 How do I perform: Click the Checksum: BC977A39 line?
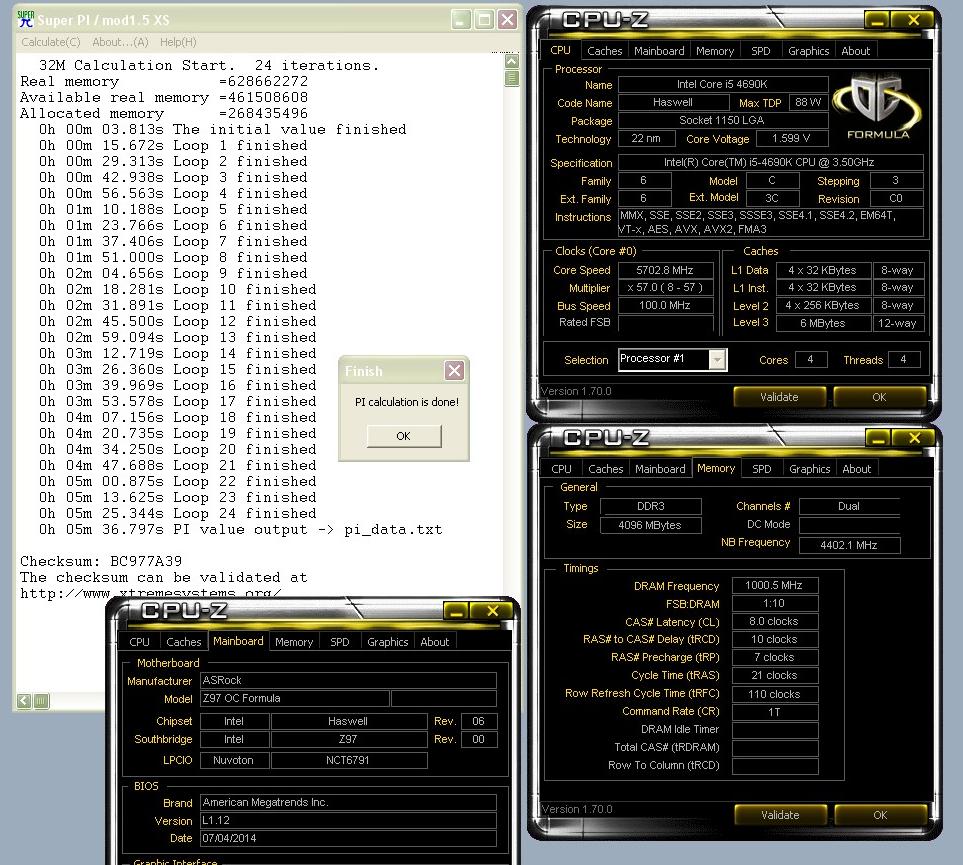[101, 562]
